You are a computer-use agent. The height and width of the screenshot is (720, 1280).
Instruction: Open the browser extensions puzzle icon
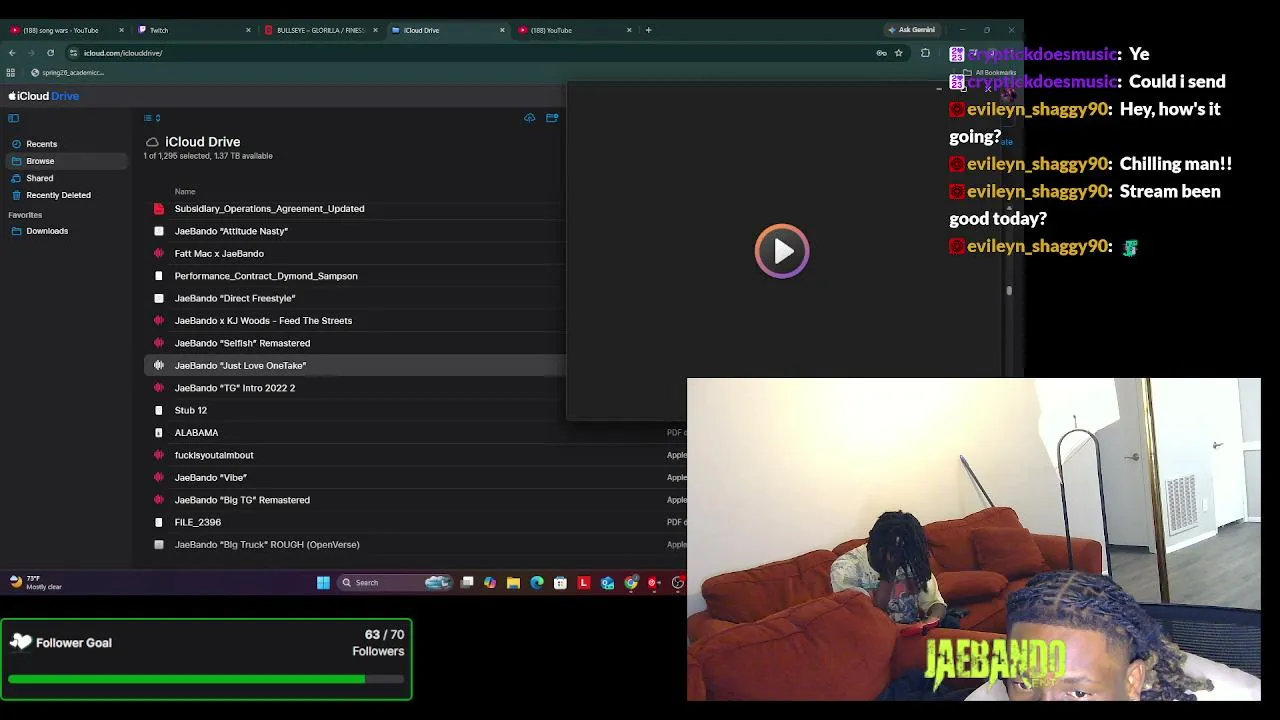coord(925,53)
